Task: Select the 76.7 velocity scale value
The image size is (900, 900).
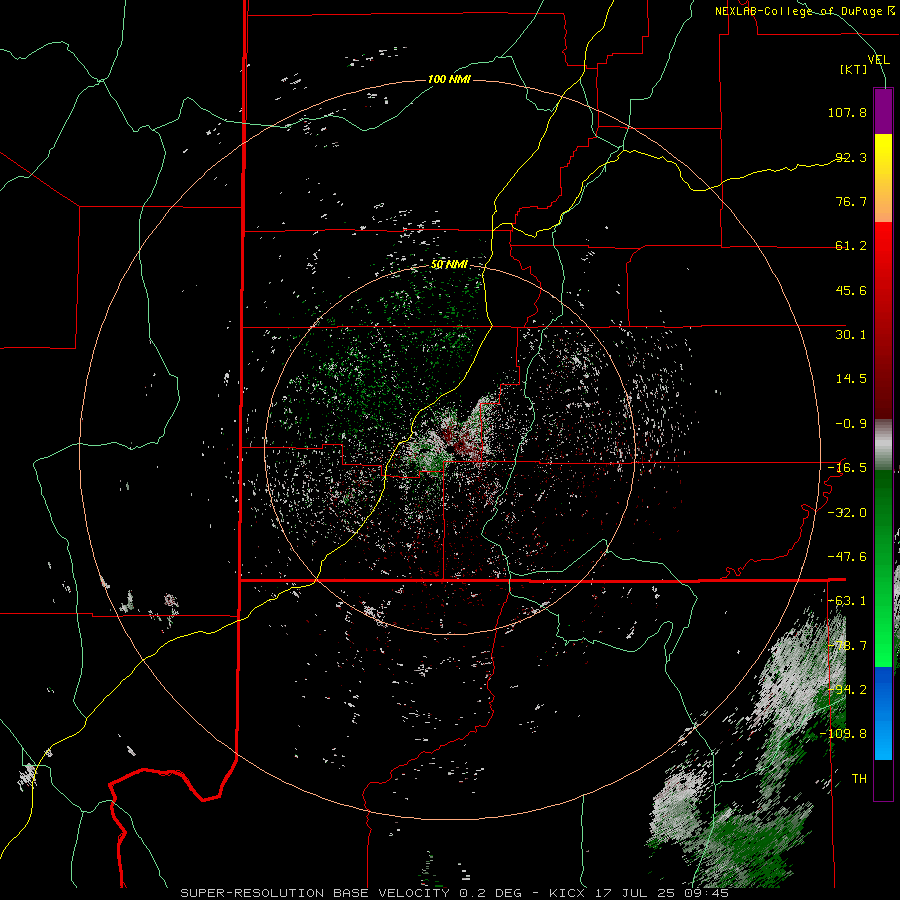Action: click(851, 201)
